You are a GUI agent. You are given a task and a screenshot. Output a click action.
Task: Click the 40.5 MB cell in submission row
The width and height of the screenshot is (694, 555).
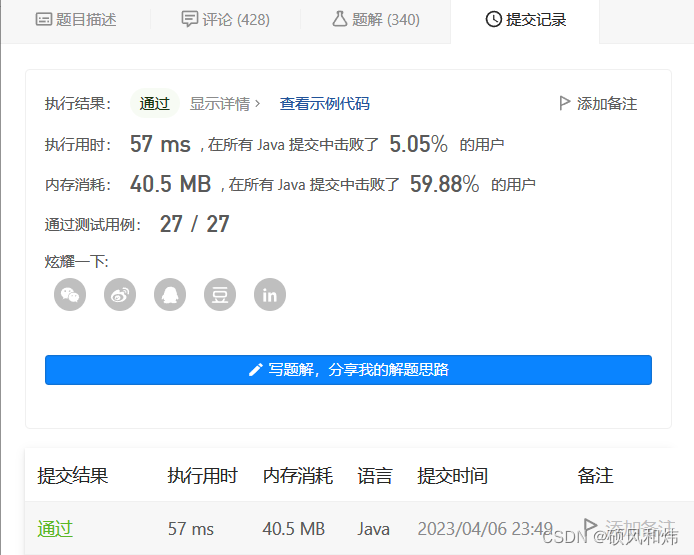tap(293, 529)
